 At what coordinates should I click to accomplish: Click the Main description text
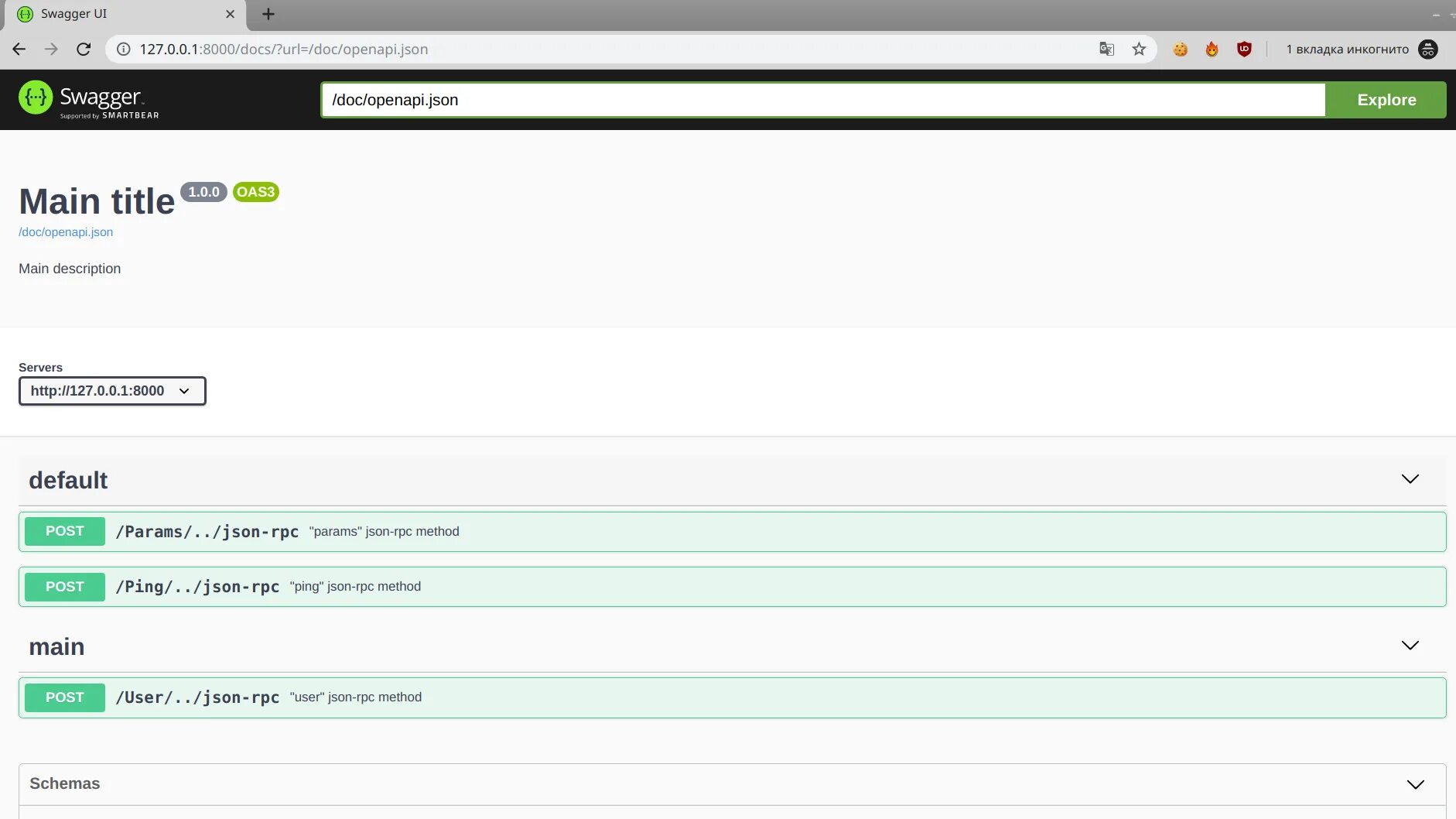(x=70, y=269)
